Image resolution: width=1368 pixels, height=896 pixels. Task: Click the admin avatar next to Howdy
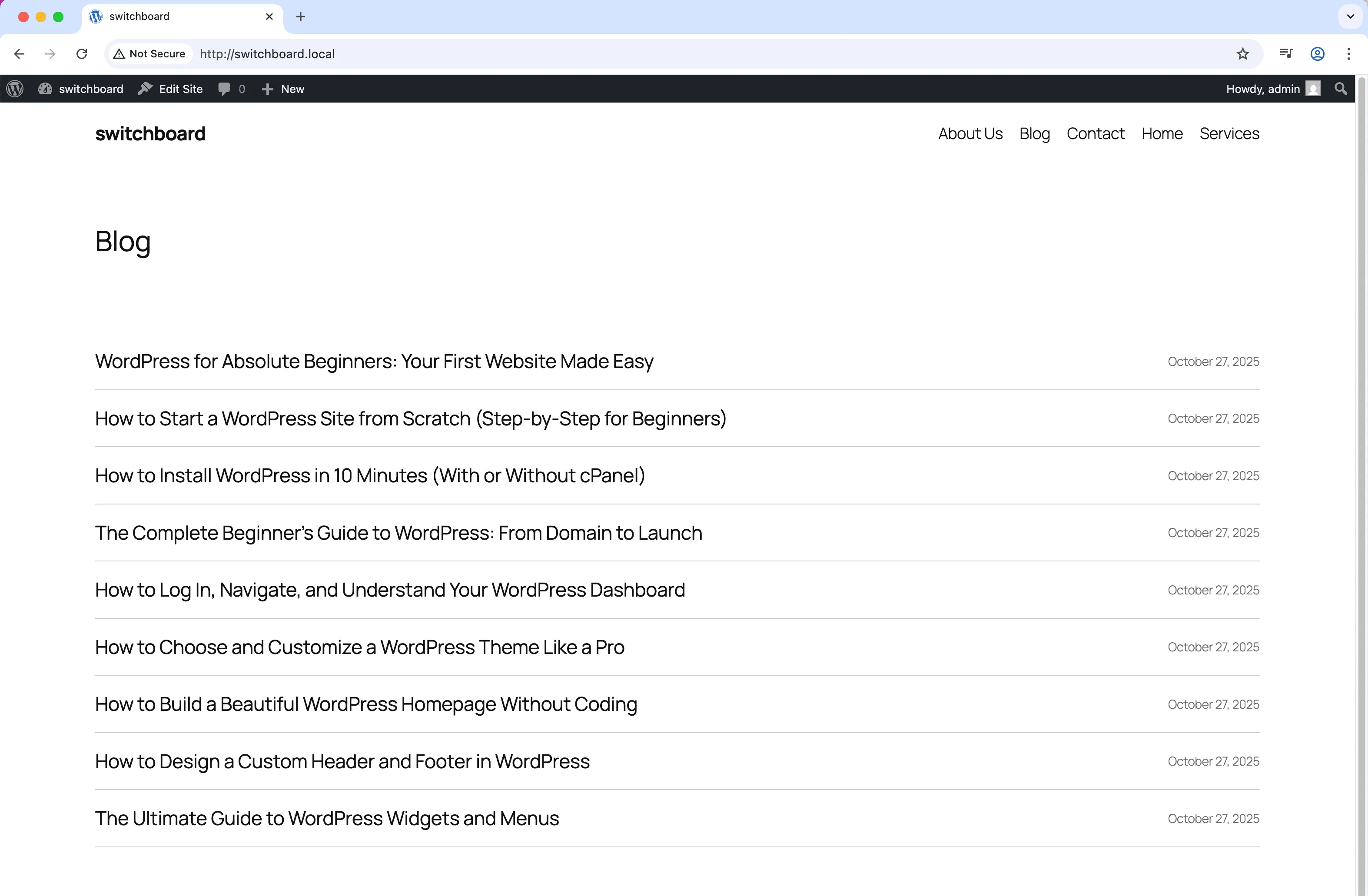1314,89
